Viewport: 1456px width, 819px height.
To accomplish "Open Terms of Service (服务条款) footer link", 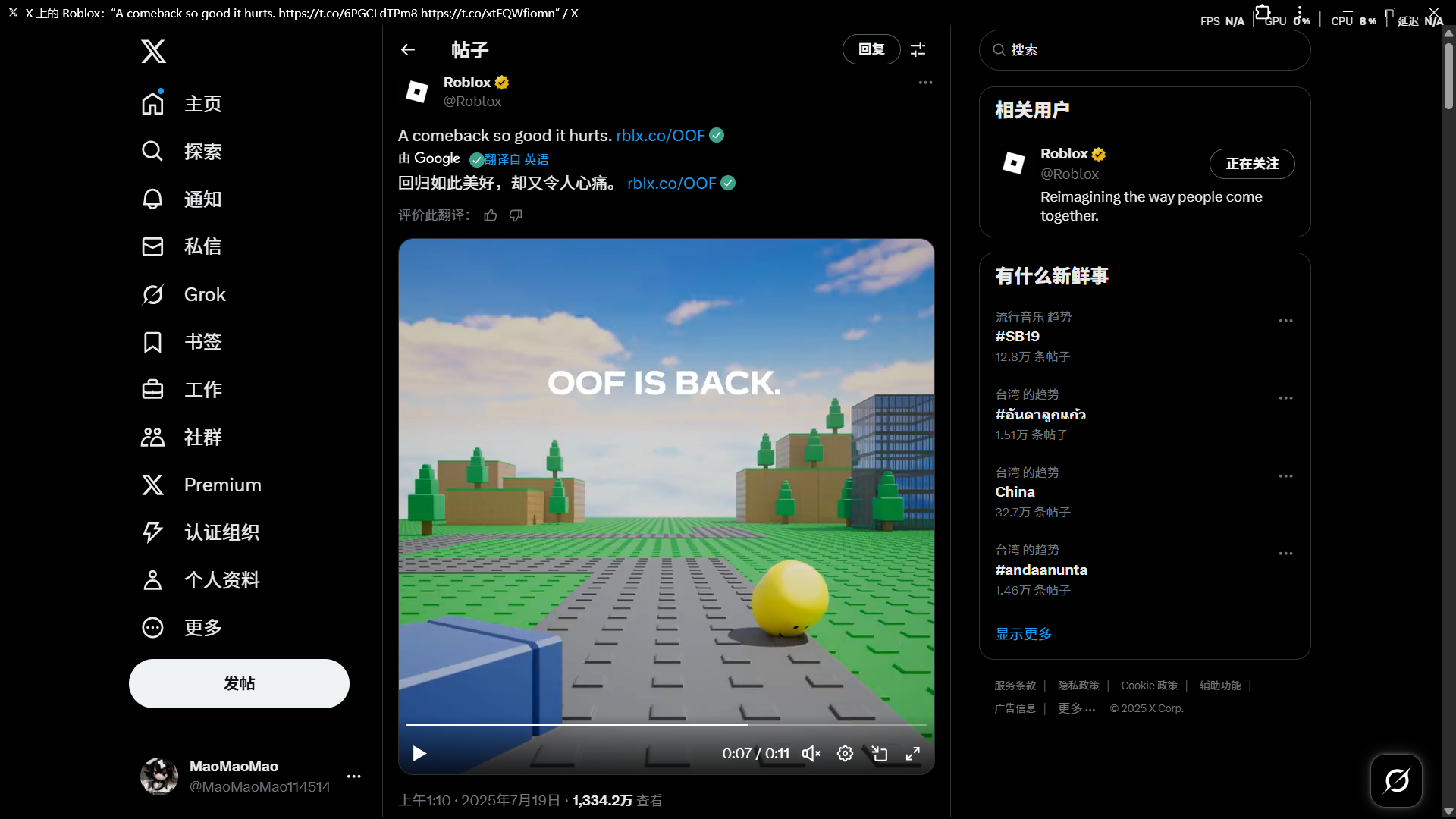I will pos(1015,686).
